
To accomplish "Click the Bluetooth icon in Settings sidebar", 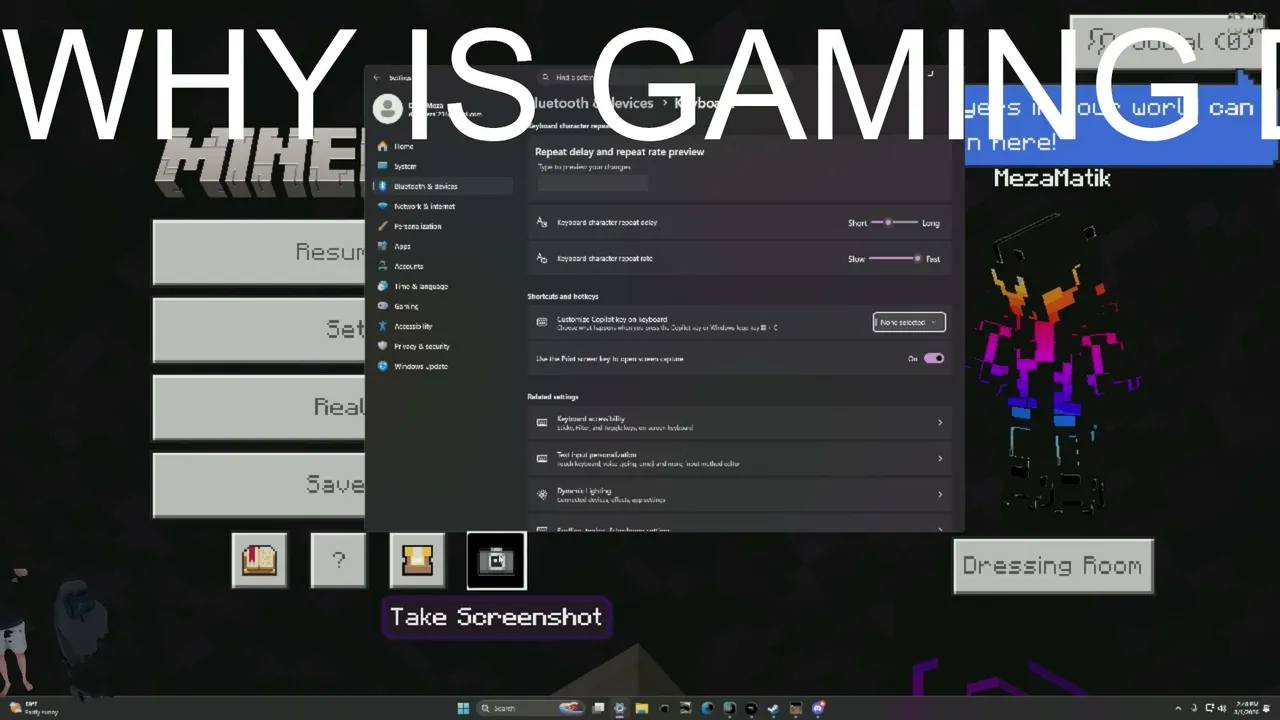I will pos(383,186).
